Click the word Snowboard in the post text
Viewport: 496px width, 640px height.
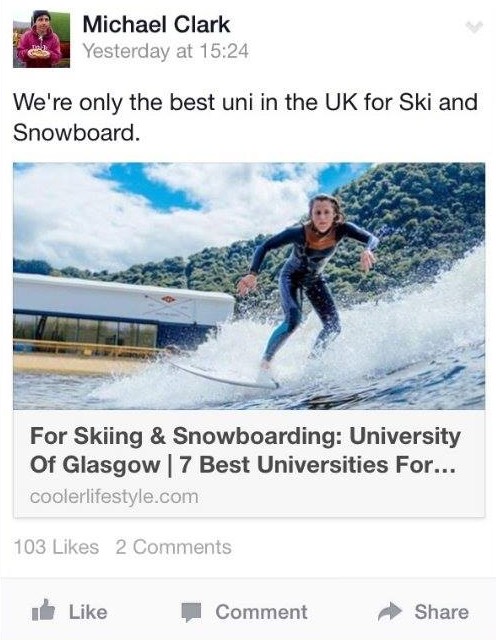(73, 132)
